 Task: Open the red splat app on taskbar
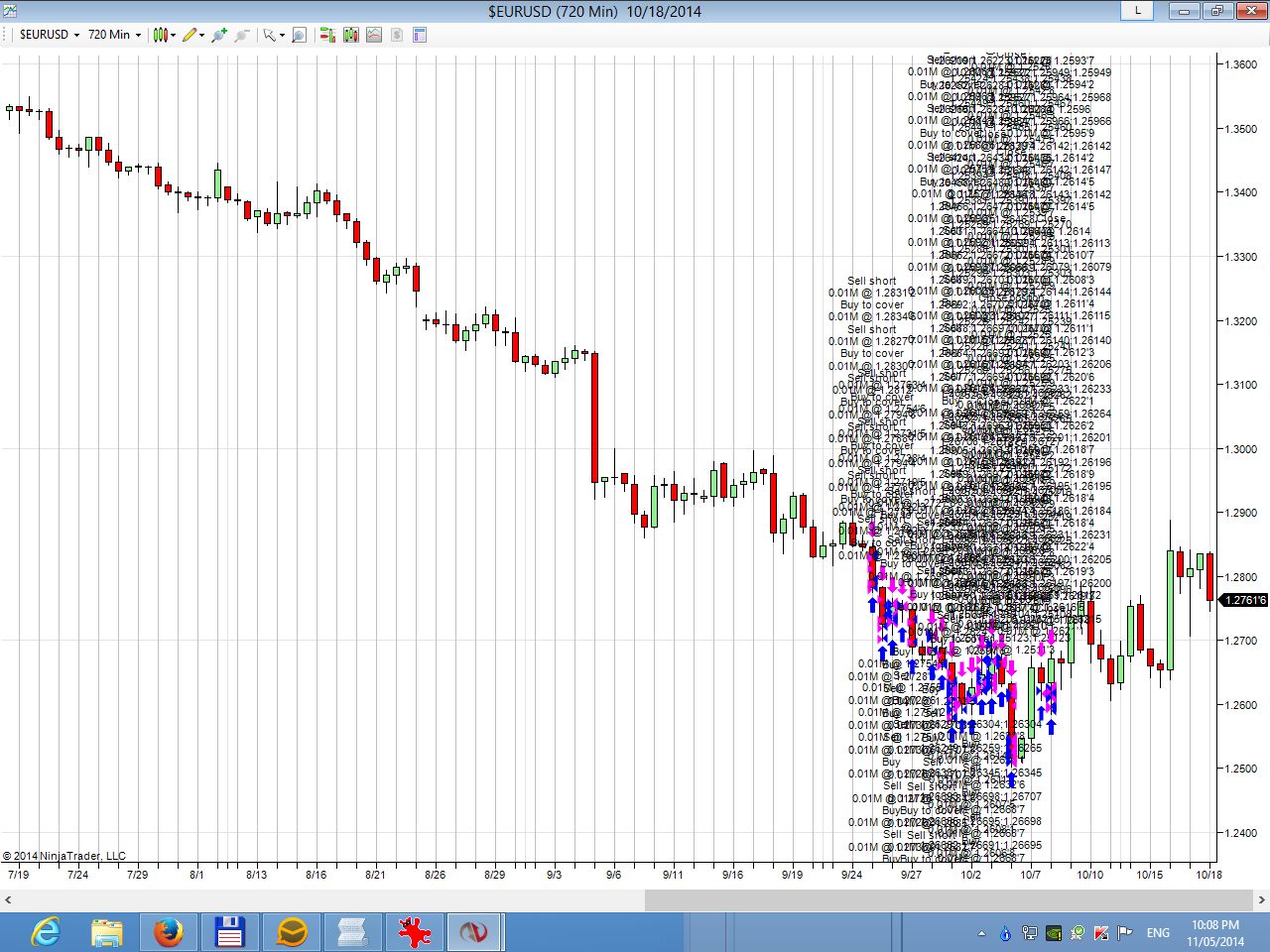click(415, 932)
